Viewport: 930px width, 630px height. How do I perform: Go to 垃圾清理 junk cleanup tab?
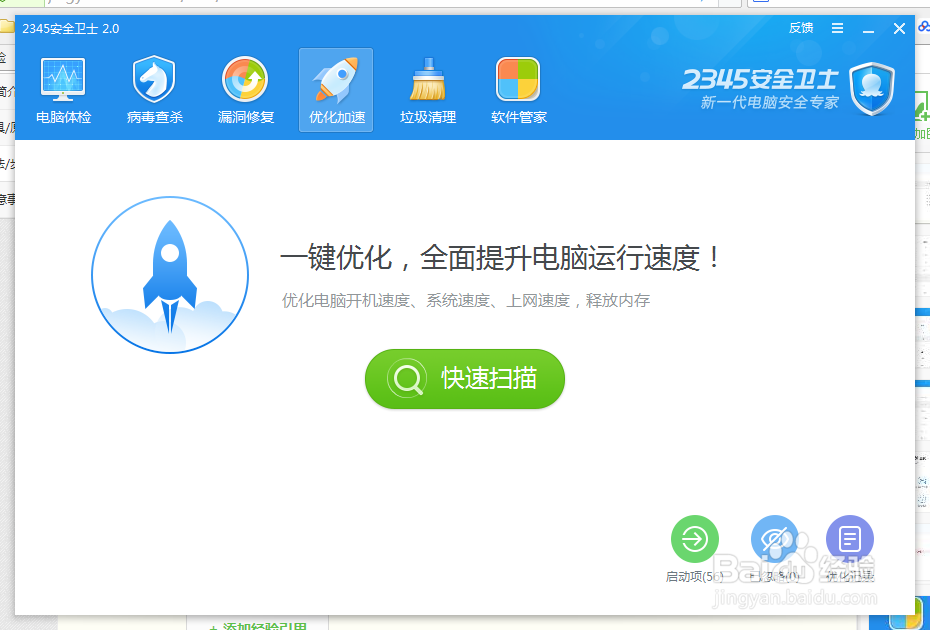[x=428, y=91]
